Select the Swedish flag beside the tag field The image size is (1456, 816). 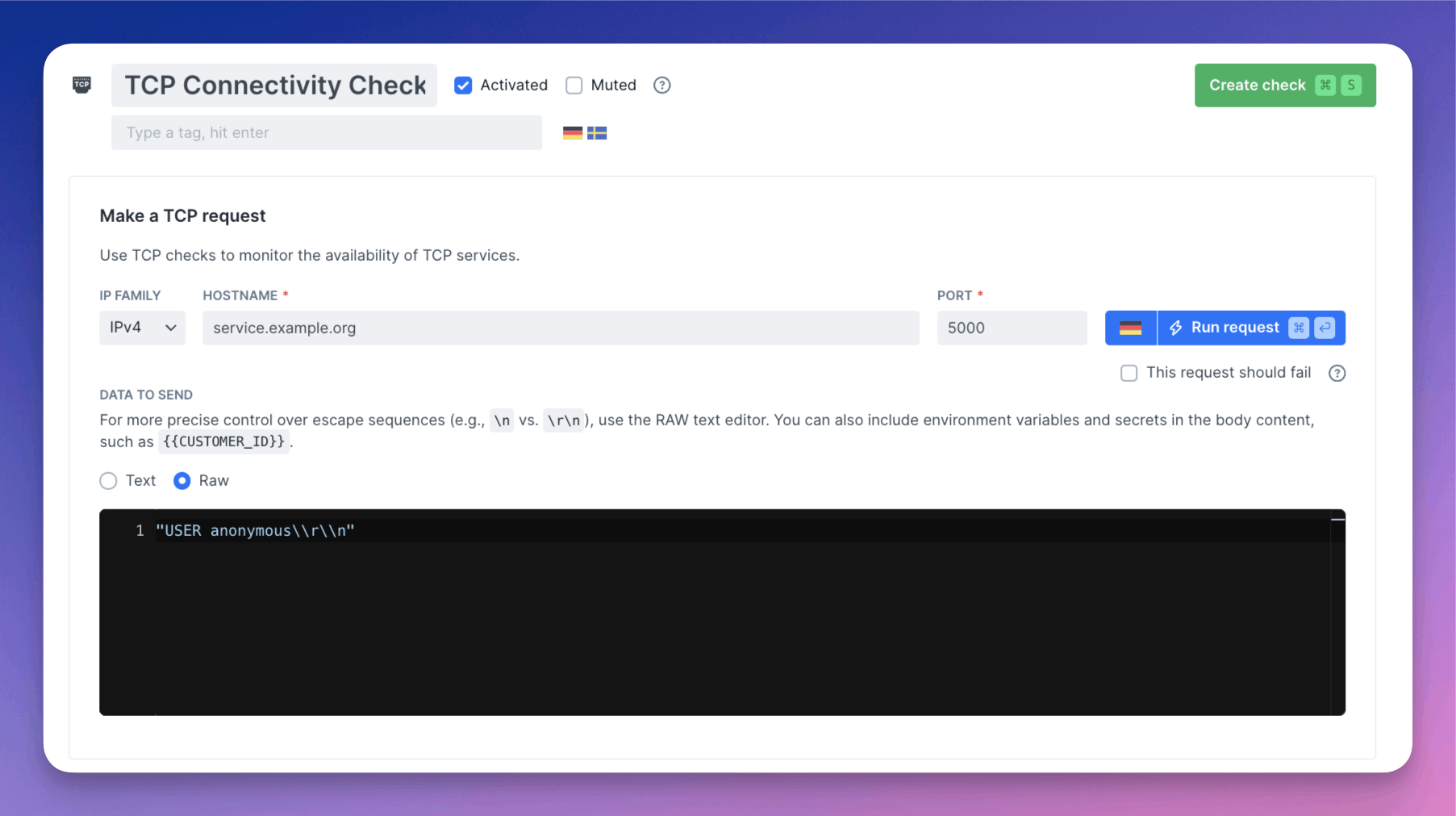click(x=597, y=132)
